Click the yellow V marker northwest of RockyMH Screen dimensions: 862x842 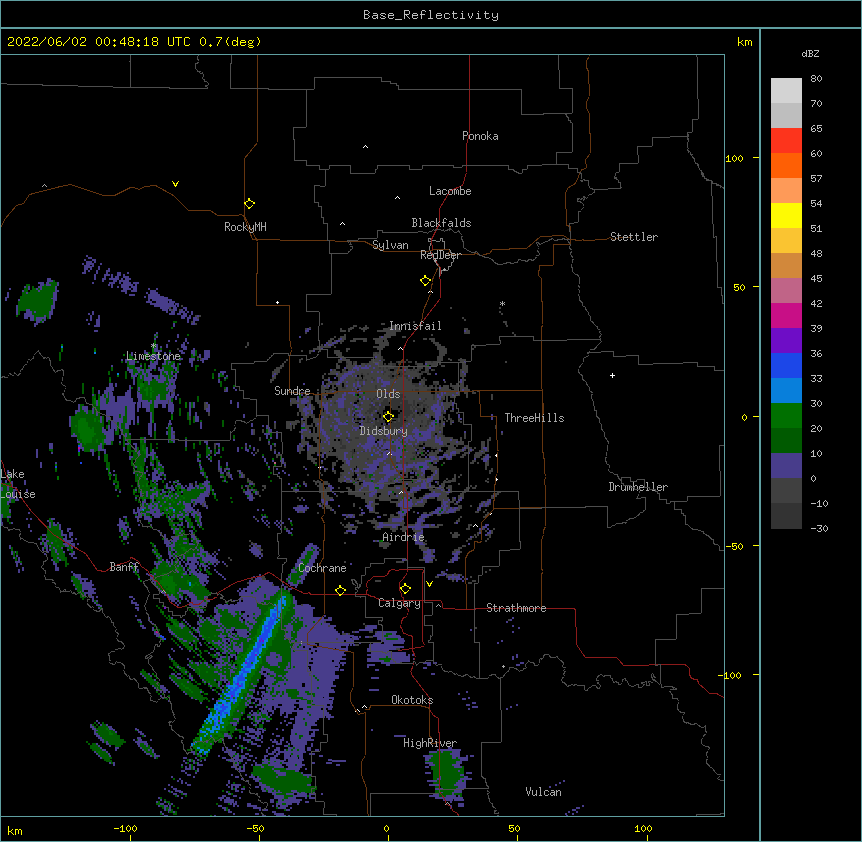click(x=175, y=184)
